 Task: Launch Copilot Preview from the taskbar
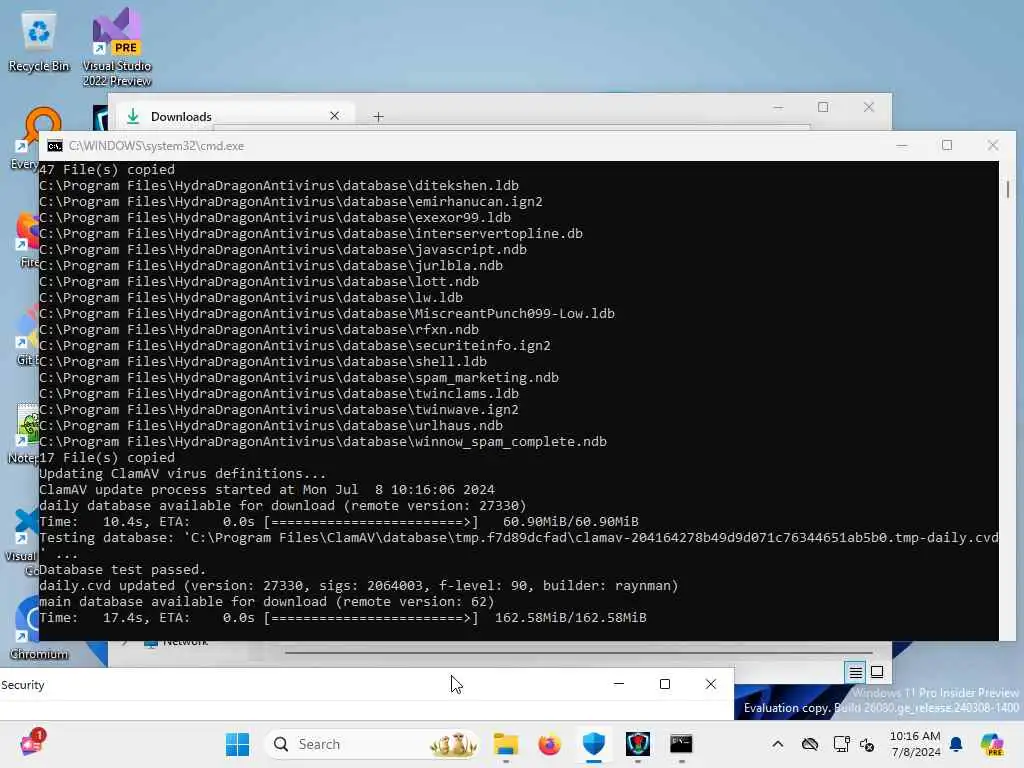point(992,744)
